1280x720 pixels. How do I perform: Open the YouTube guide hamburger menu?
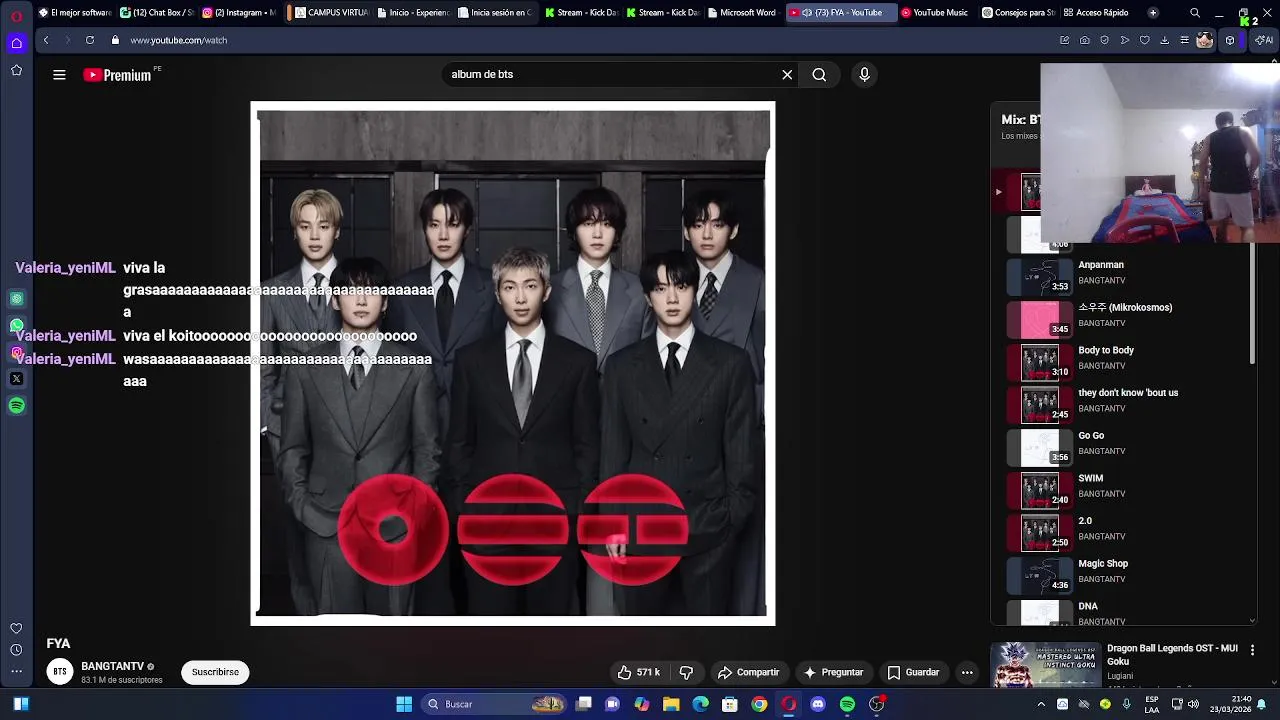pos(59,75)
